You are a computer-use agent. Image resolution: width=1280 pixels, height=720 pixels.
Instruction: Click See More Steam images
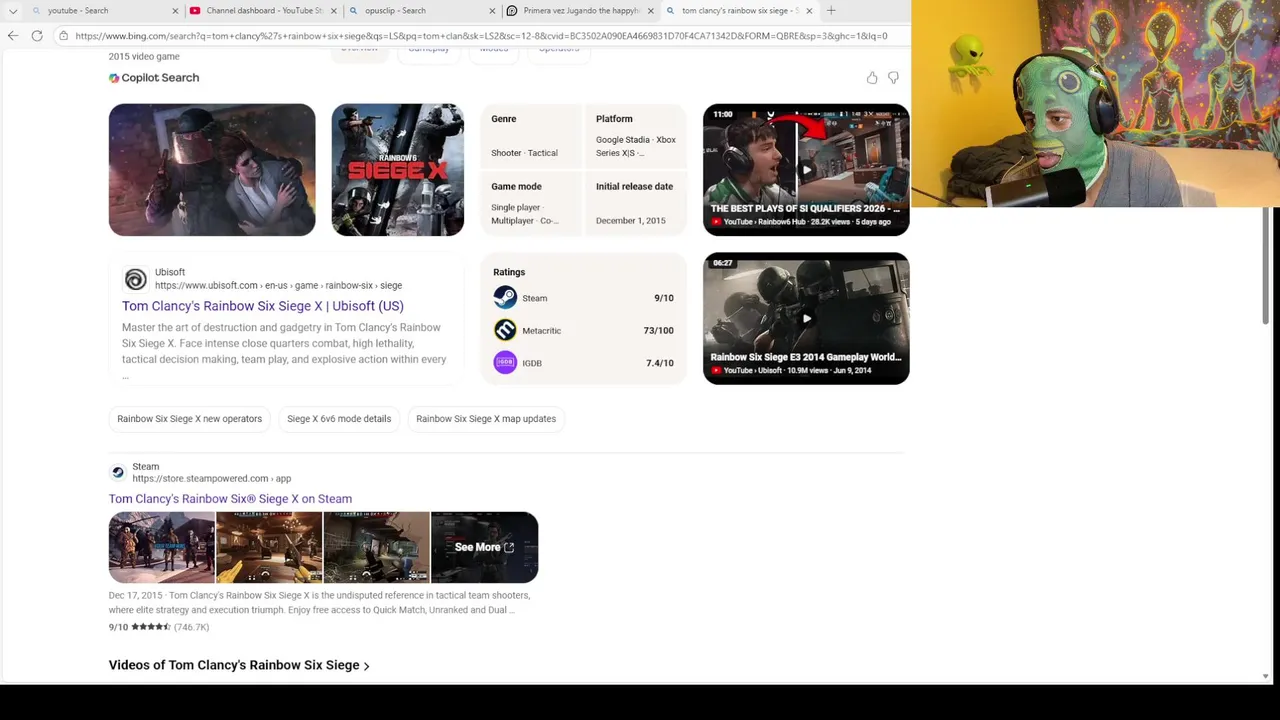pyautogui.click(x=484, y=547)
